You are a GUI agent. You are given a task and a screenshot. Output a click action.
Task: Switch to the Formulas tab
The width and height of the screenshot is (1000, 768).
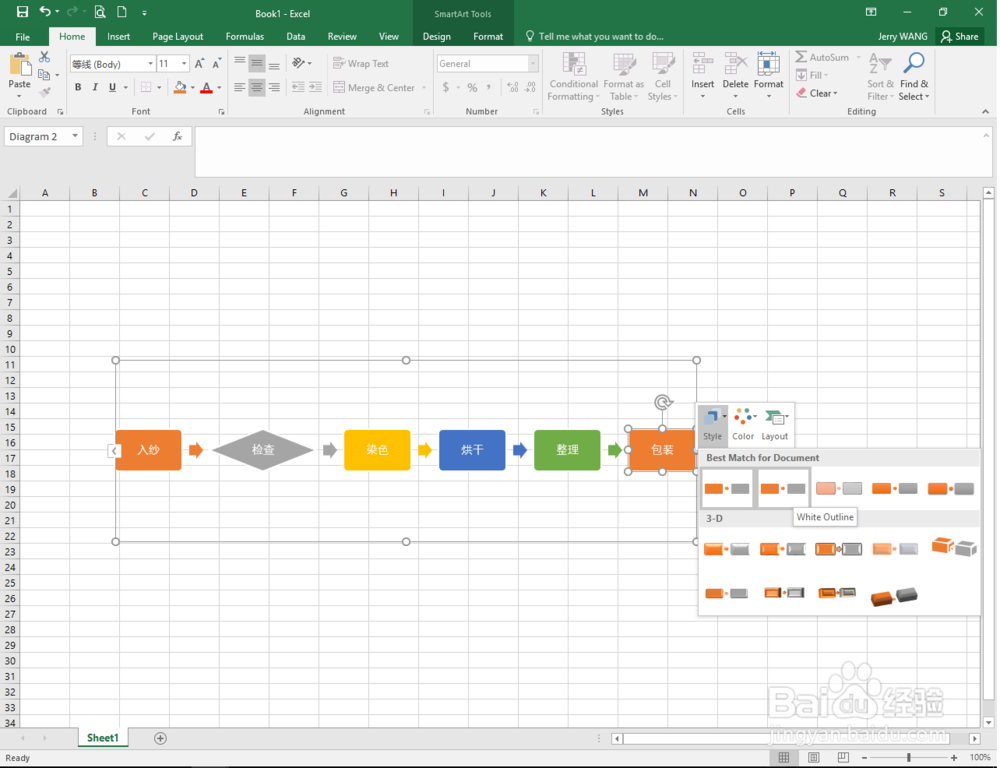(245, 36)
